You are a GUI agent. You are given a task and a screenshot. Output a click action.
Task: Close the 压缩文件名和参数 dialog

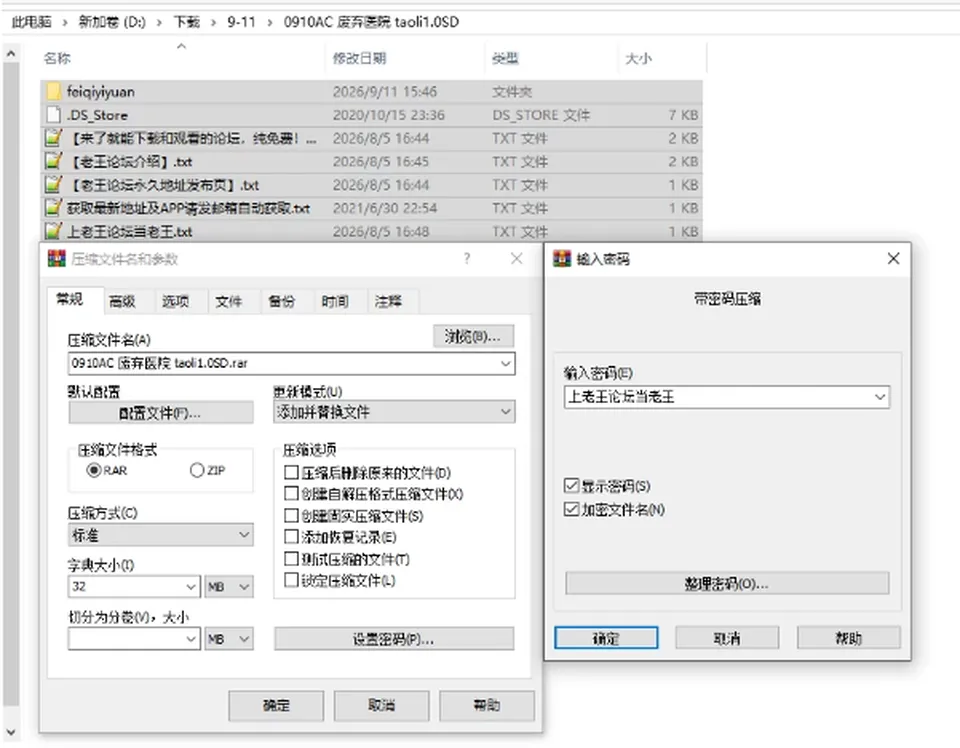pyautogui.click(x=517, y=258)
